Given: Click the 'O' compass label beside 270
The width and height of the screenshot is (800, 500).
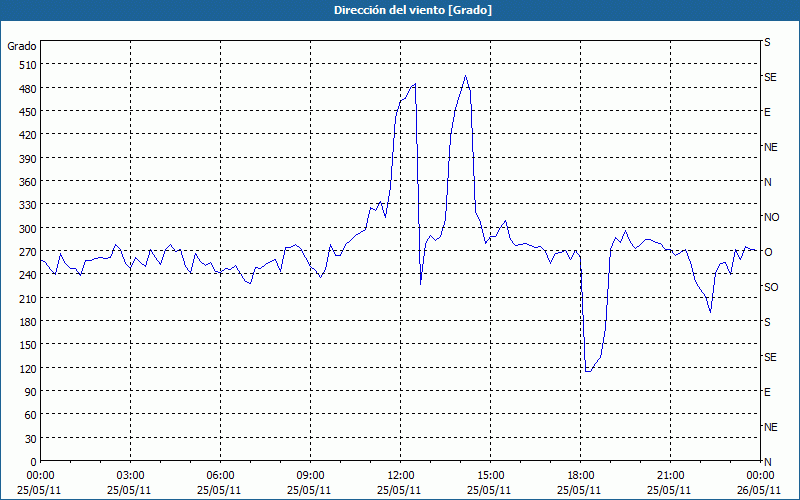Looking at the screenshot, I should [768, 252].
